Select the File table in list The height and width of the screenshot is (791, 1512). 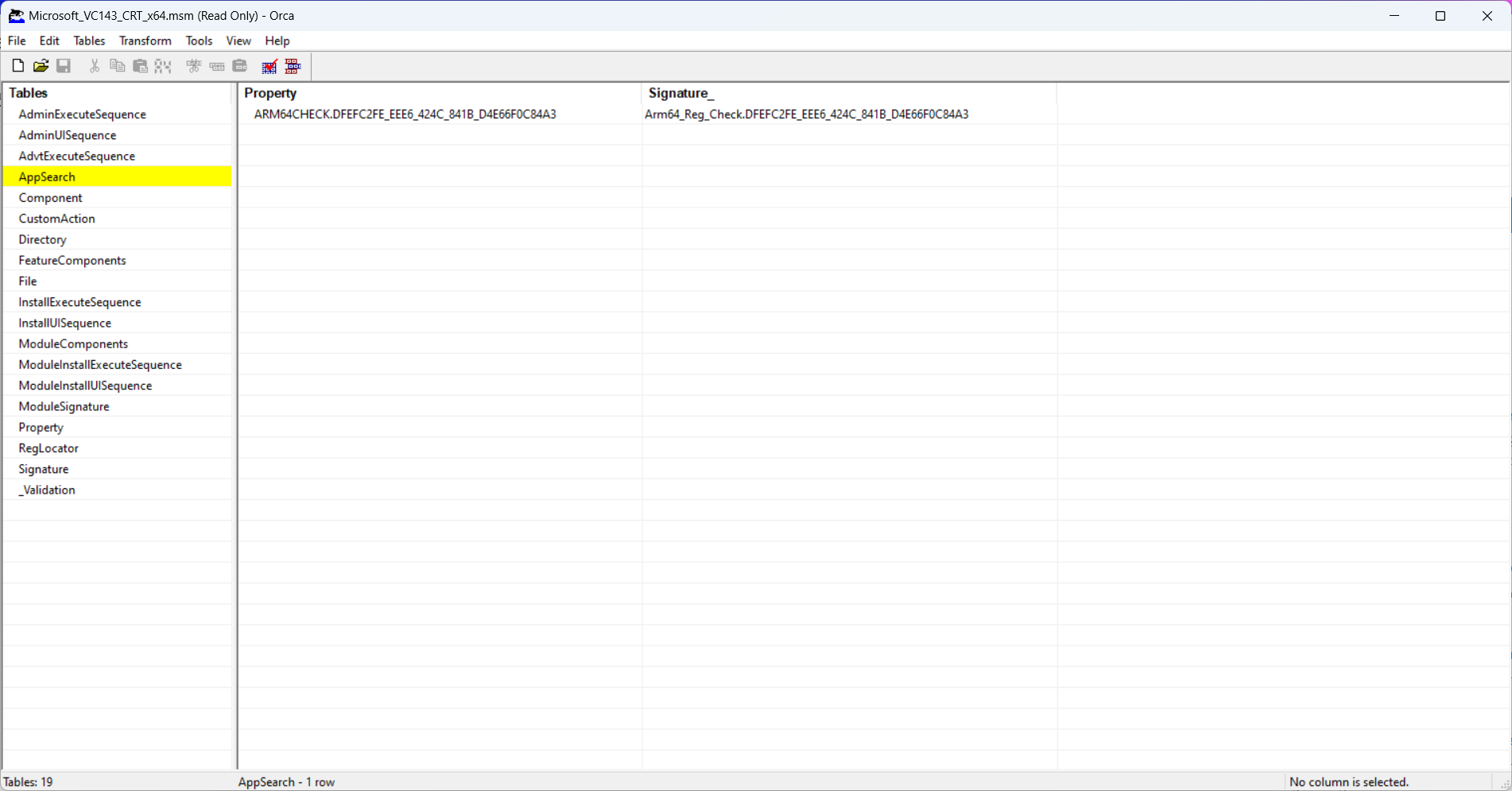(x=118, y=281)
